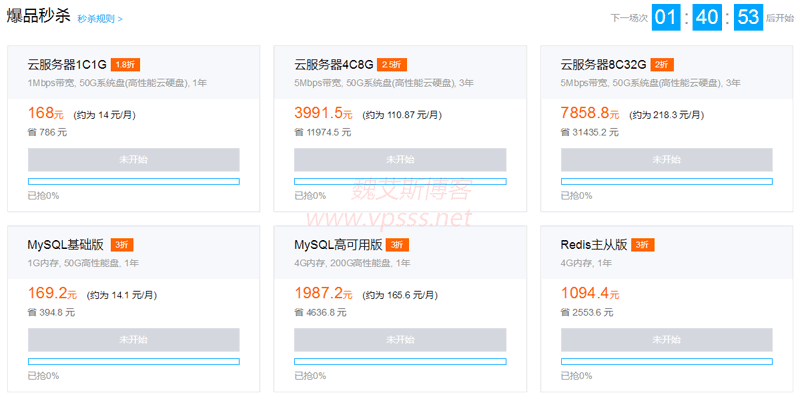Click the 省 2553.6 元 savings text
Viewport: 800px width, 401px height.
(587, 313)
